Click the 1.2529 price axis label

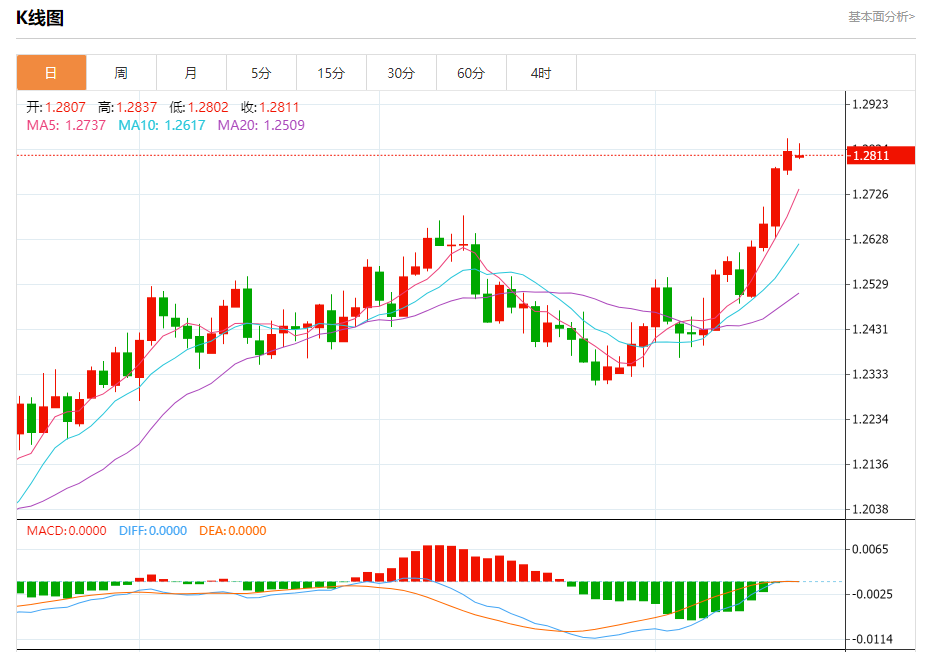pos(870,284)
